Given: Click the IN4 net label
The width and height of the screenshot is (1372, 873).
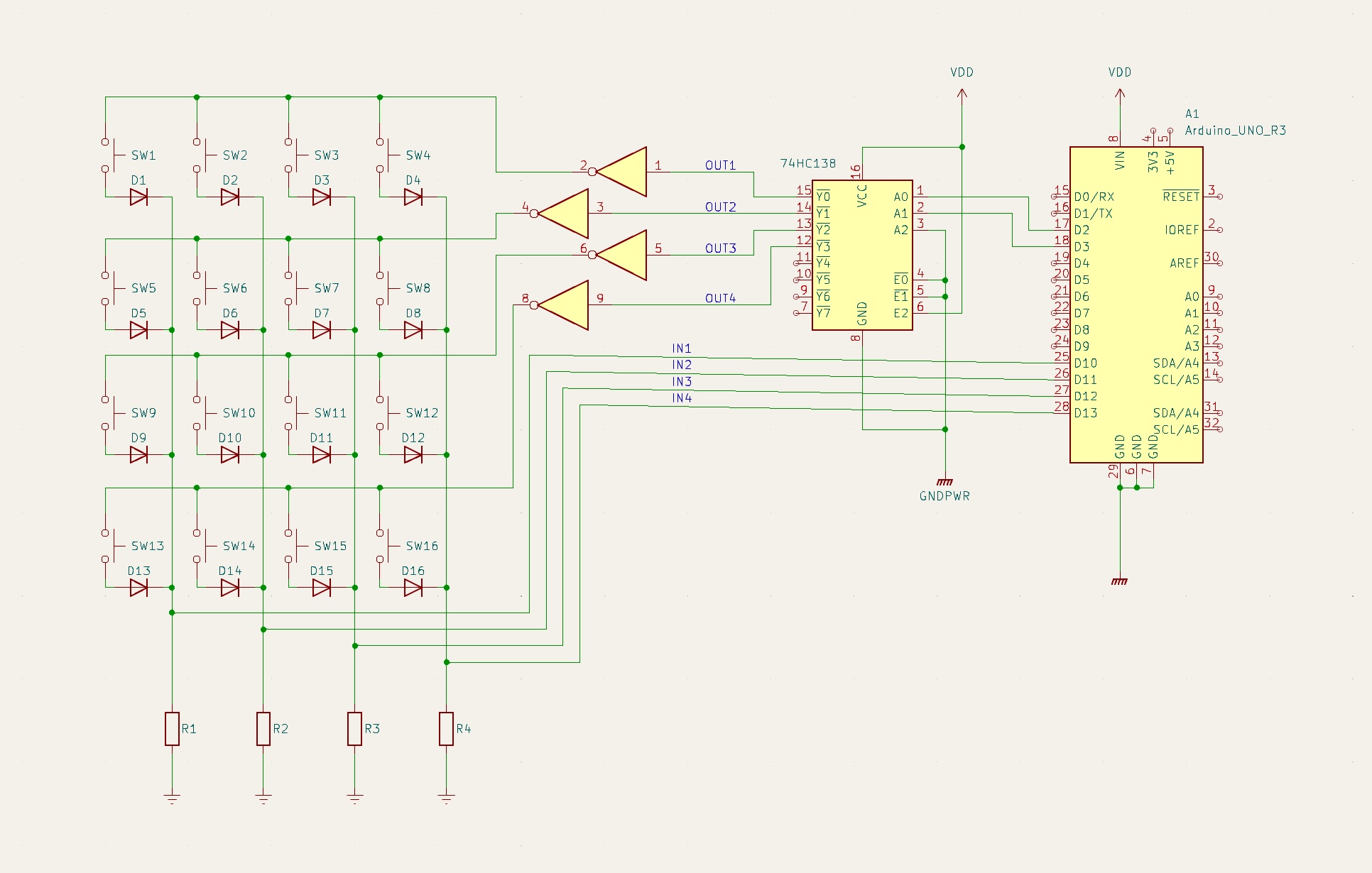Looking at the screenshot, I should [682, 398].
